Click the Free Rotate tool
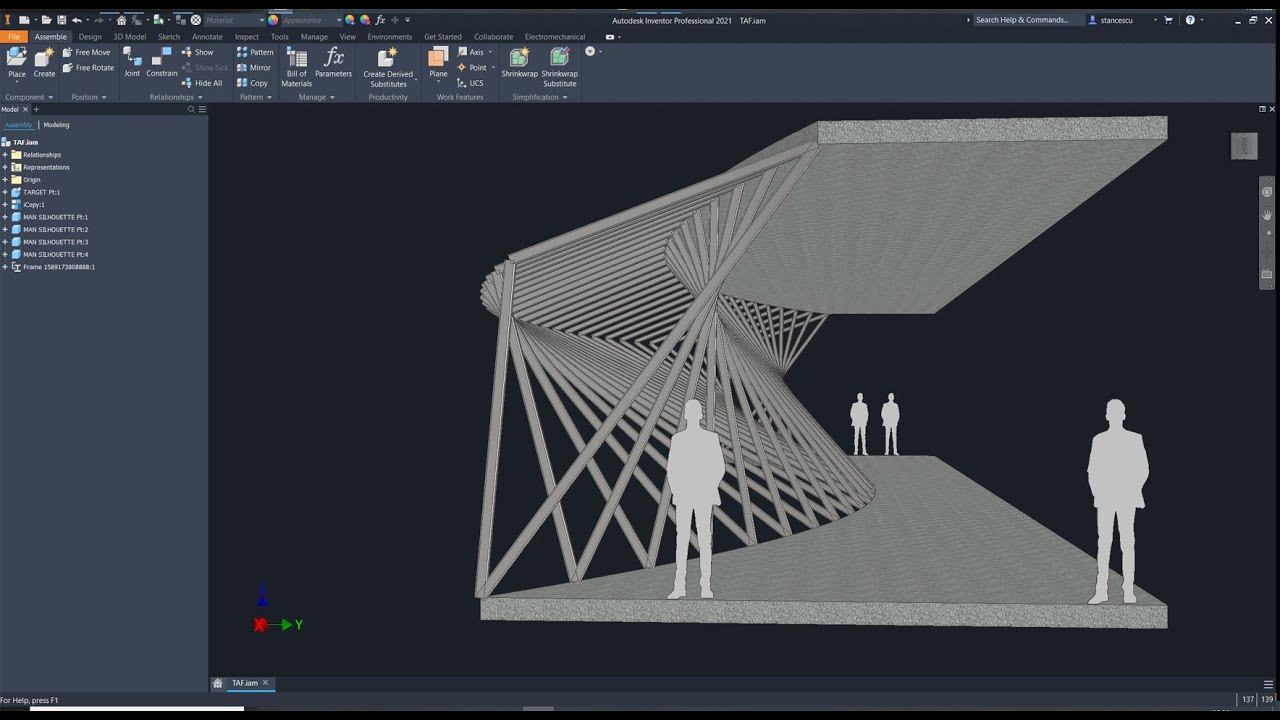Screen dimensions: 1280x720 click(x=88, y=68)
